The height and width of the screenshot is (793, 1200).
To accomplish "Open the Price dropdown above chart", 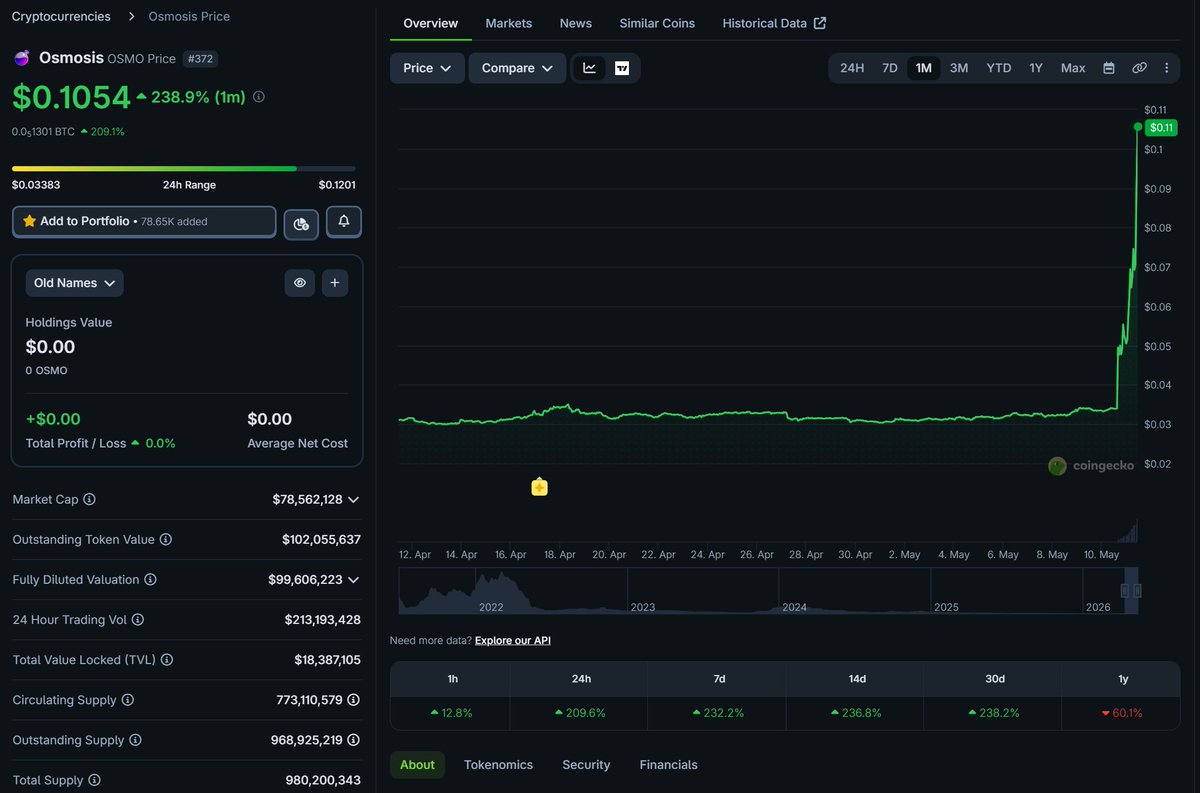I will click(427, 68).
